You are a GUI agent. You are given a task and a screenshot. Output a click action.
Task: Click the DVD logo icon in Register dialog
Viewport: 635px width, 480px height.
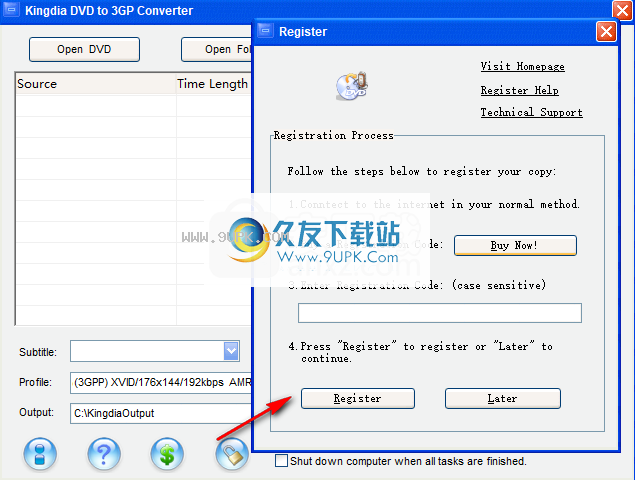click(352, 85)
